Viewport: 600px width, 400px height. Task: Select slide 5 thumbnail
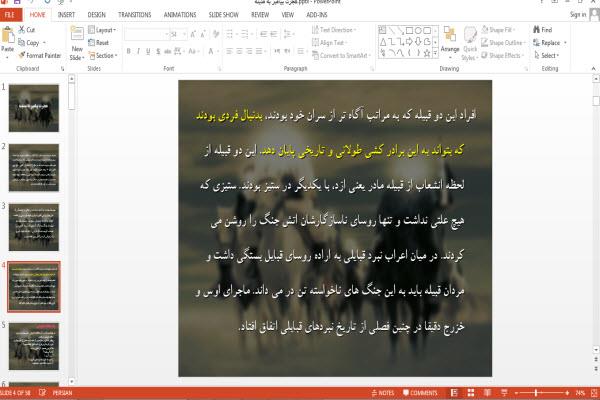(x=34, y=346)
